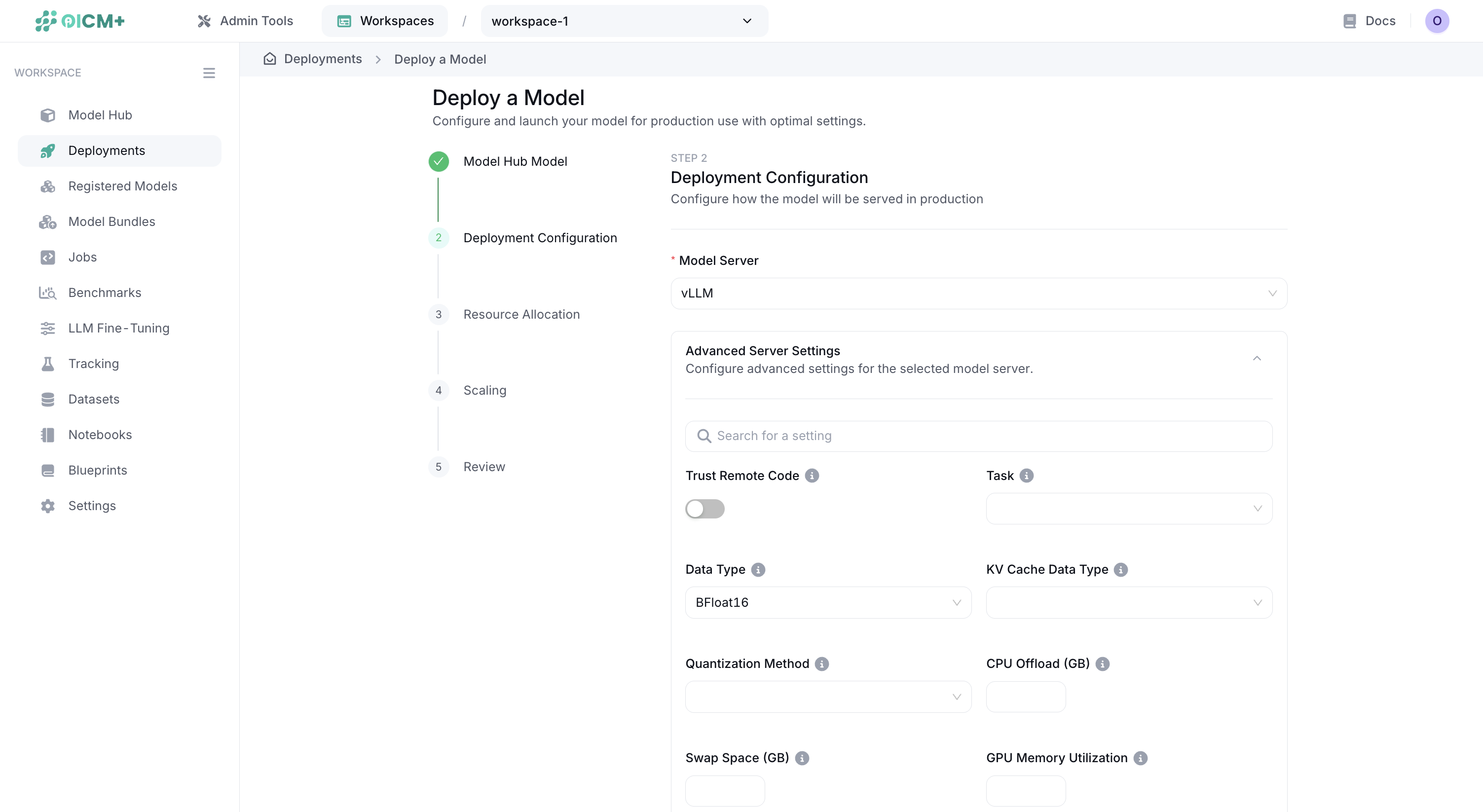Open Benchmarks from the sidebar

104,293
